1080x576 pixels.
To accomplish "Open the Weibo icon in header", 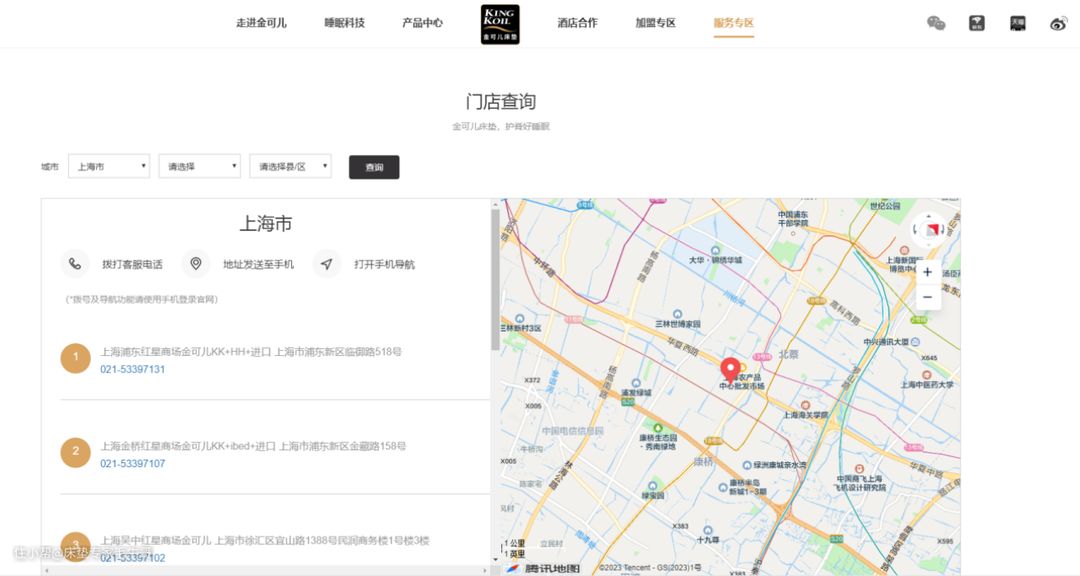I will click(1059, 23).
